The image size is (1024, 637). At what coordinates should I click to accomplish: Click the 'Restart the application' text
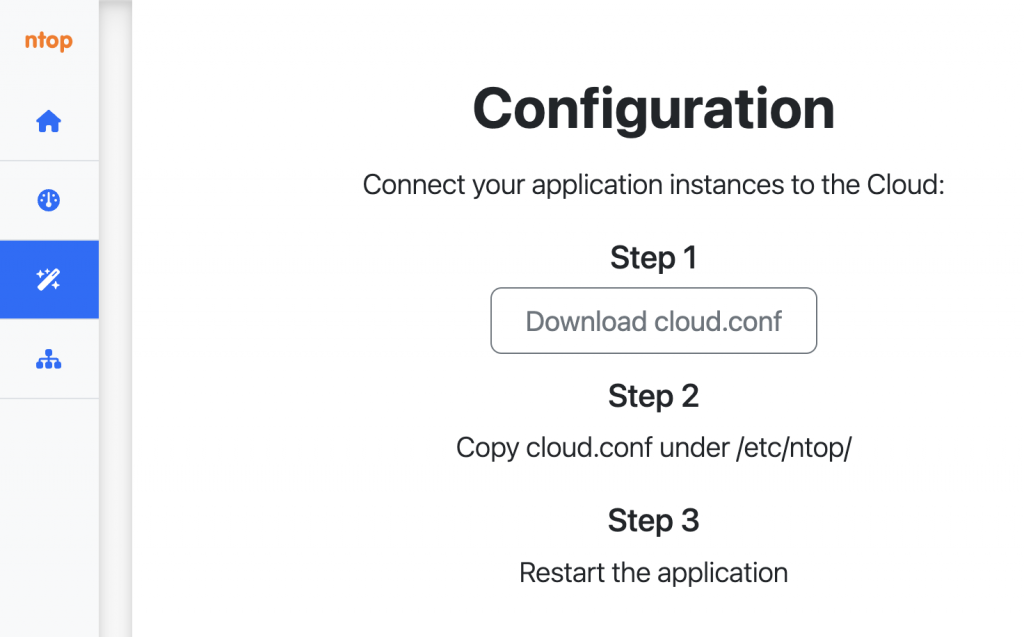[x=654, y=573]
